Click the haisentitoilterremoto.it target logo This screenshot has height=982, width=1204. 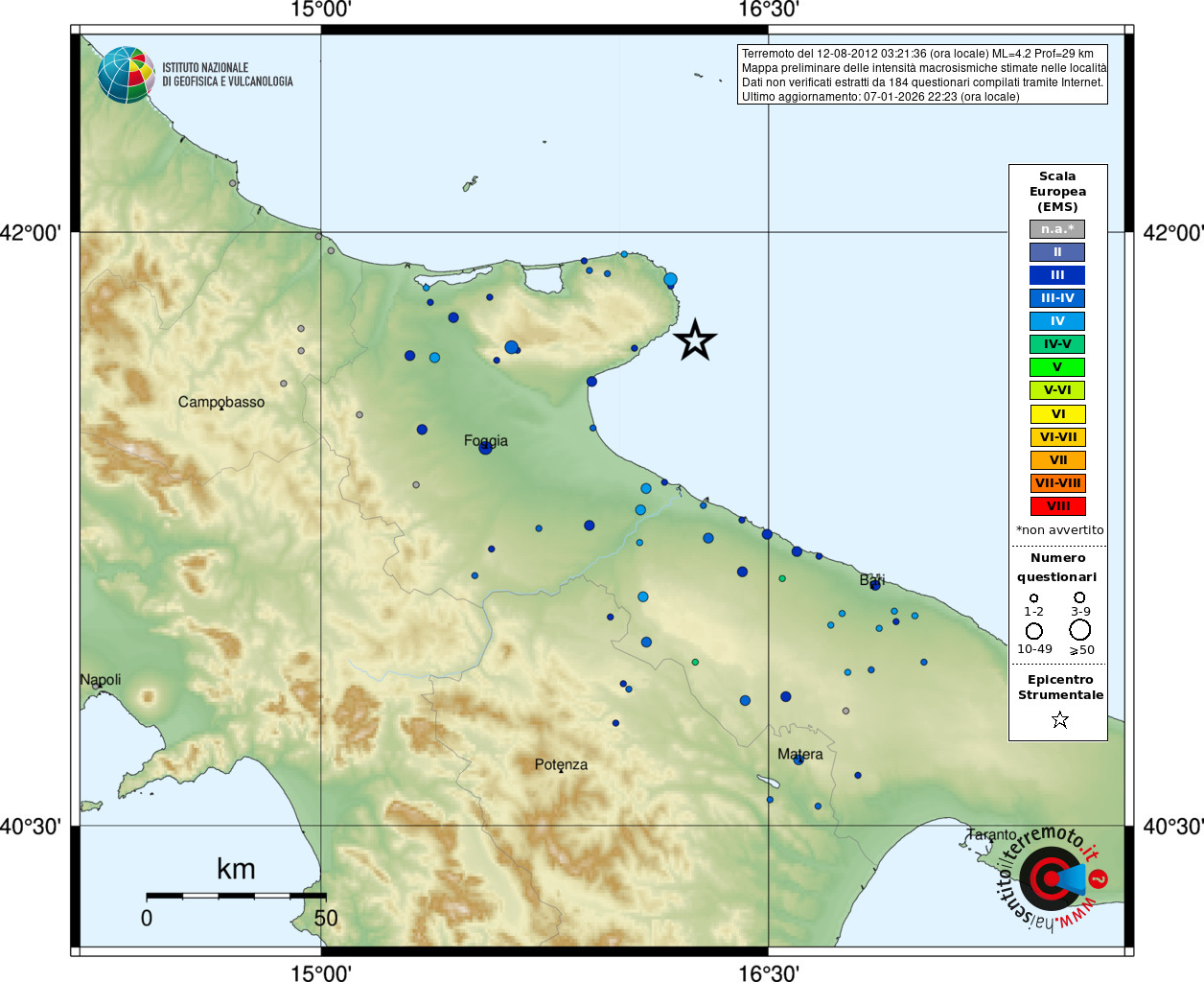pyautogui.click(x=1052, y=878)
